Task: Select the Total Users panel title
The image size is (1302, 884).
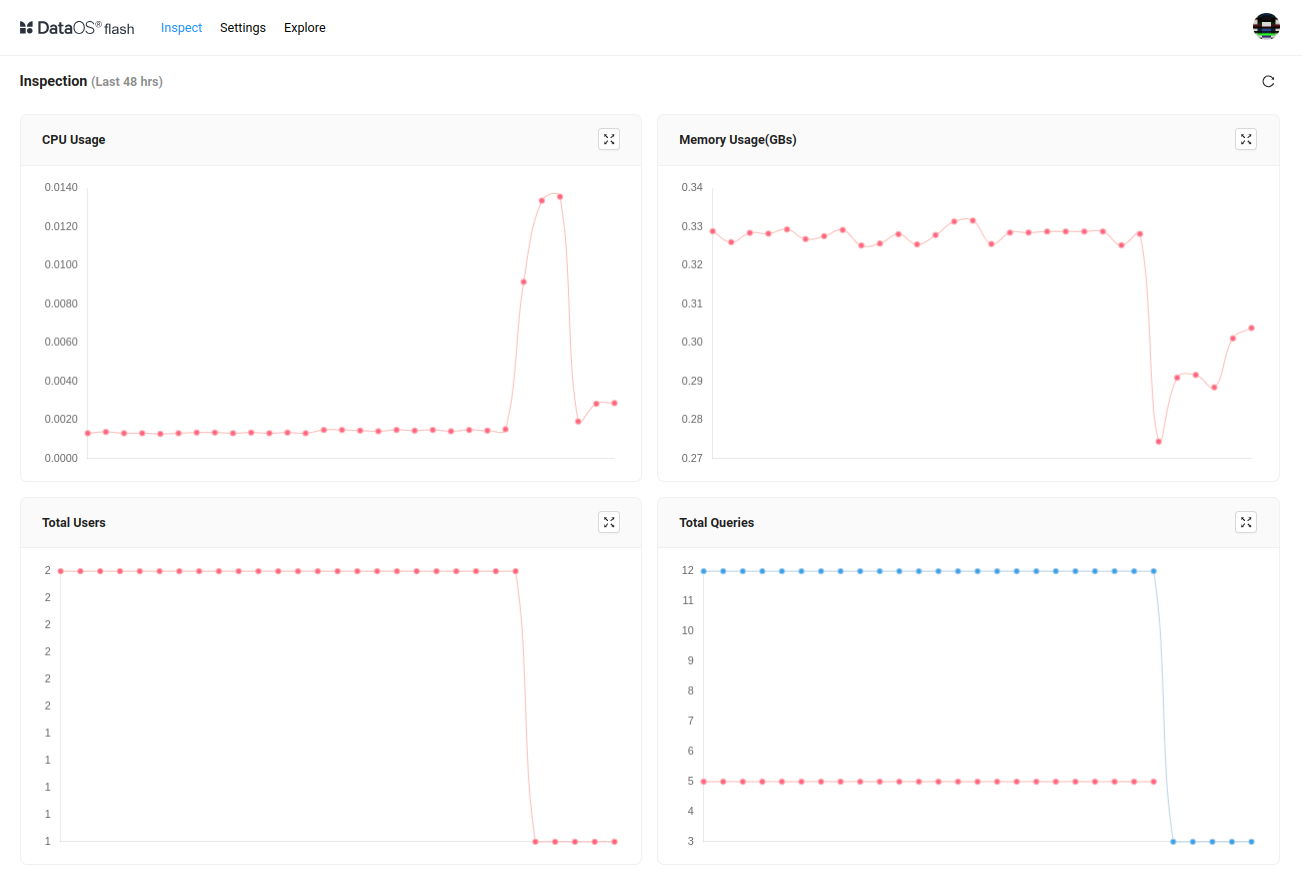Action: (x=74, y=523)
